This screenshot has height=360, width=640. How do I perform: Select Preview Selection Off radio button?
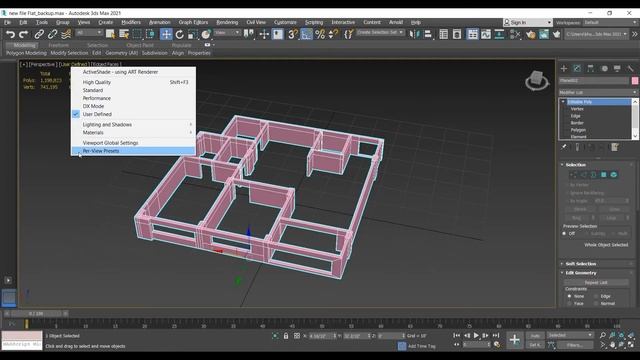click(564, 233)
